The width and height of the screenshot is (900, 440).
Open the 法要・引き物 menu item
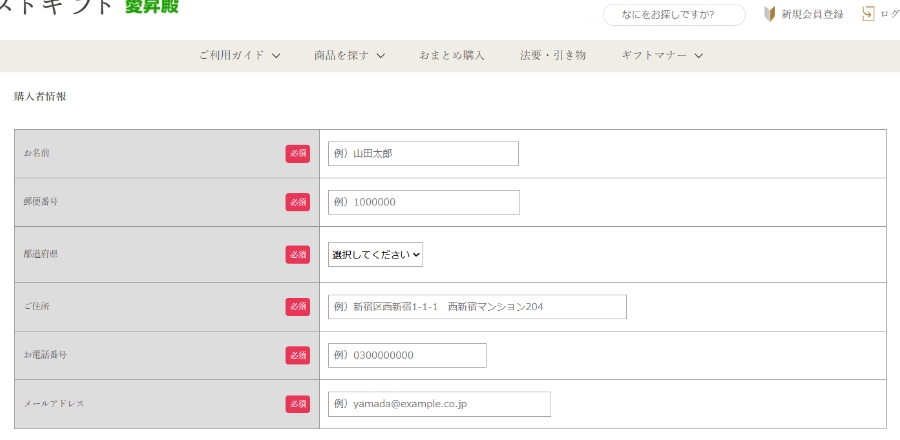pos(553,56)
